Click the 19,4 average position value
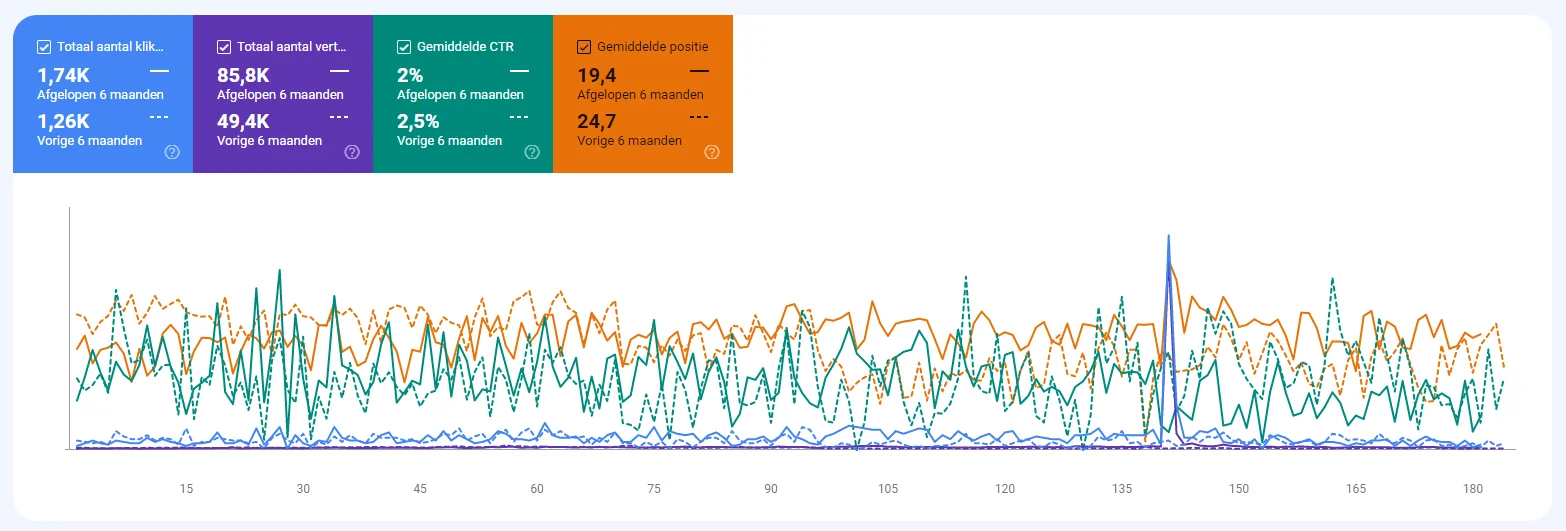1566x531 pixels. pyautogui.click(x=597, y=75)
